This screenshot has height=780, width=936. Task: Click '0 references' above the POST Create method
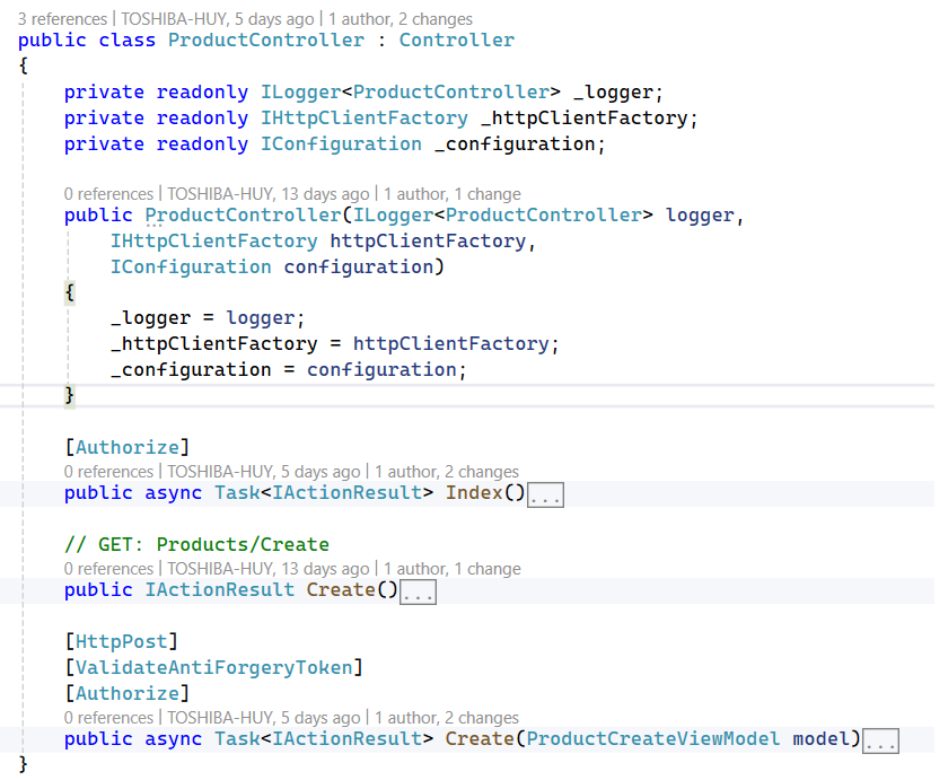108,718
